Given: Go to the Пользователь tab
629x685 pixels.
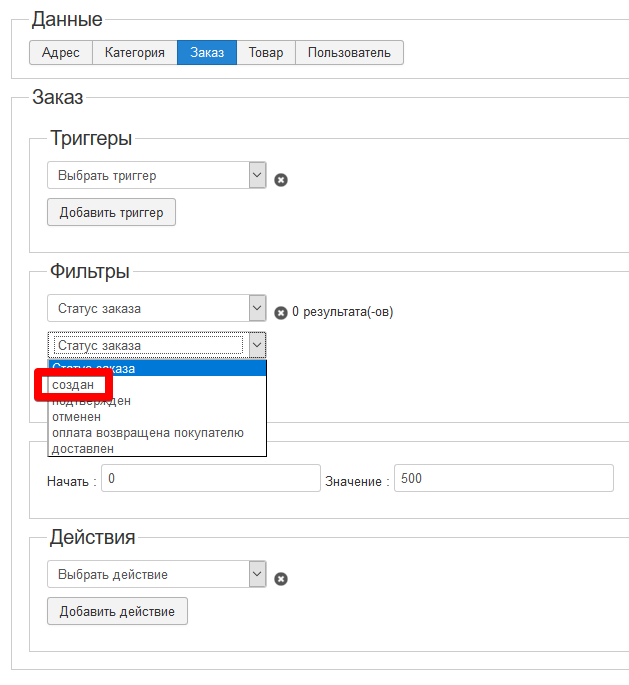Looking at the screenshot, I should 349,53.
